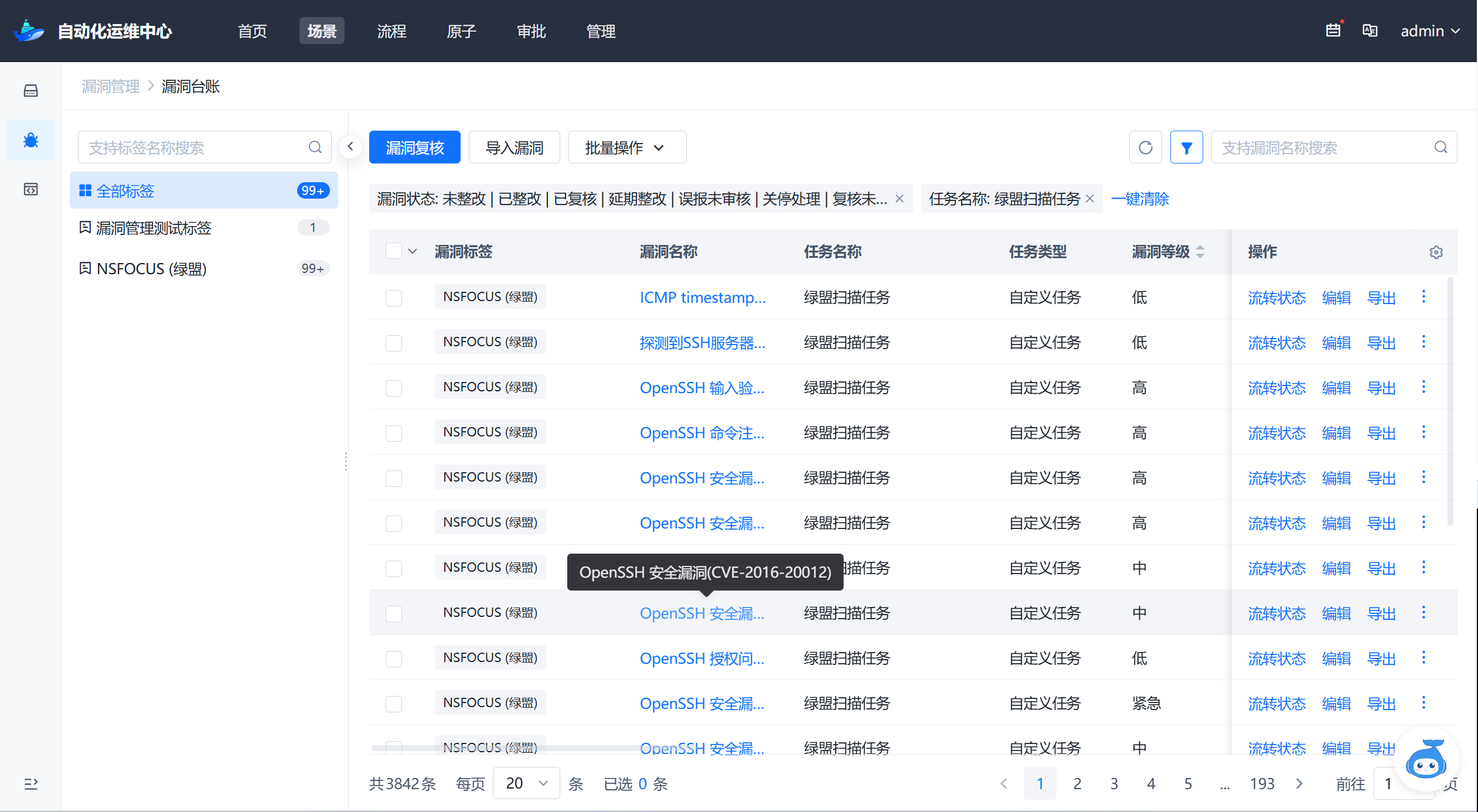This screenshot has width=1478, height=812.
Task: Select the bug vulnerability sidebar icon
Action: 30,140
